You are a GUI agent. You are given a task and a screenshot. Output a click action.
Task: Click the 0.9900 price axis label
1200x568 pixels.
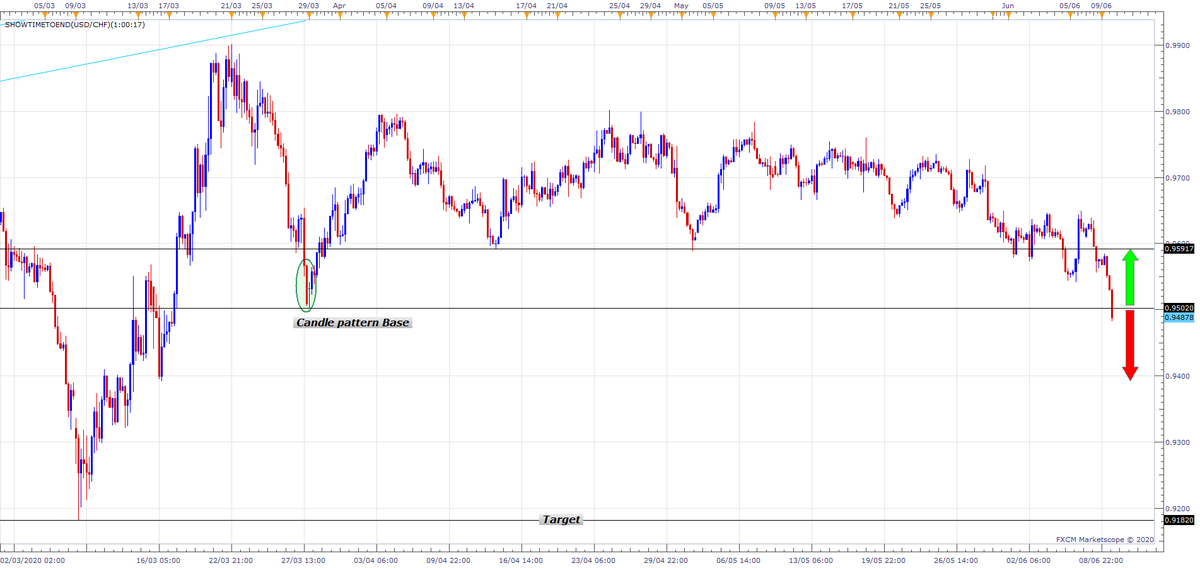1177,45
